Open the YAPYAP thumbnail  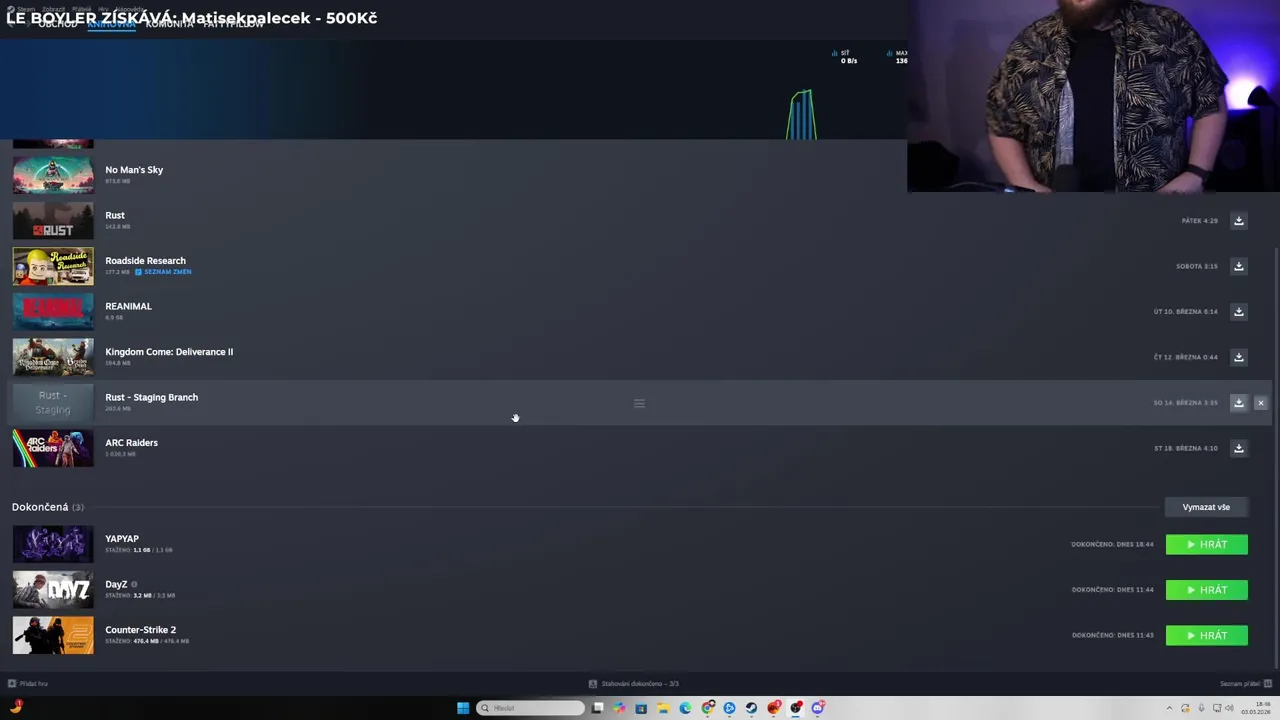tap(53, 544)
